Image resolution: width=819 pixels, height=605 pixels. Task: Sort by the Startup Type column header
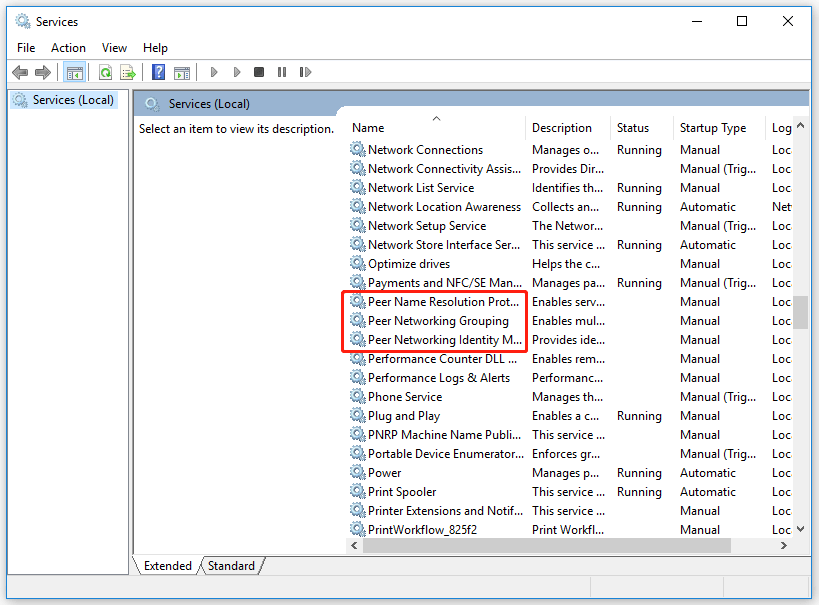click(x=712, y=127)
